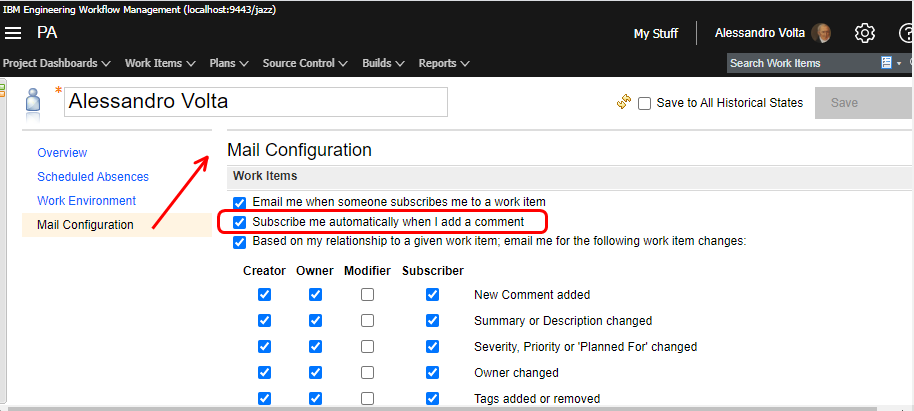The image size is (914, 411).
Task: Click the user icon beside the name field
Action: [x=34, y=103]
